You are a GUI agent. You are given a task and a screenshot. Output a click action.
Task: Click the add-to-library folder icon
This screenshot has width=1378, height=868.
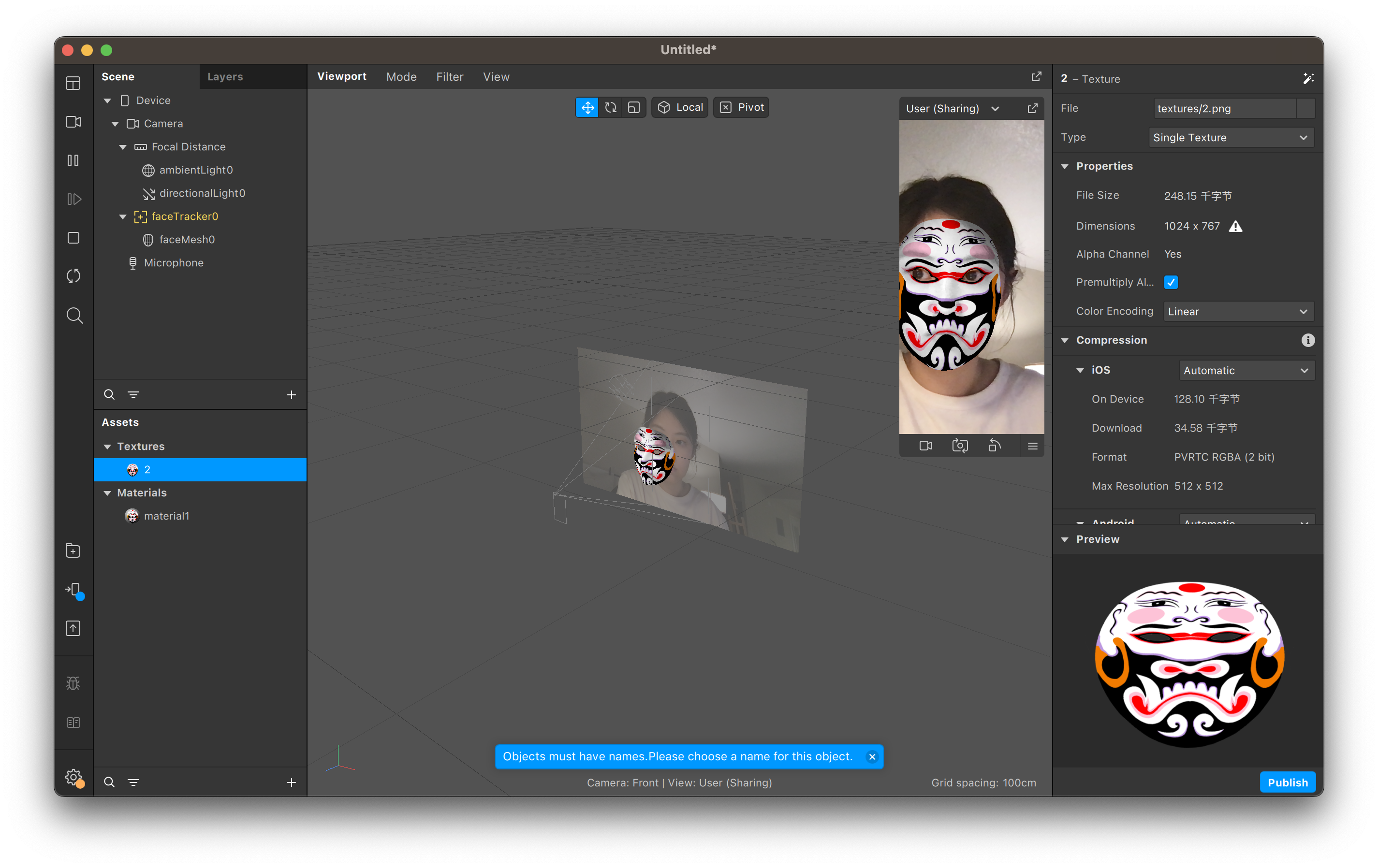[73, 551]
